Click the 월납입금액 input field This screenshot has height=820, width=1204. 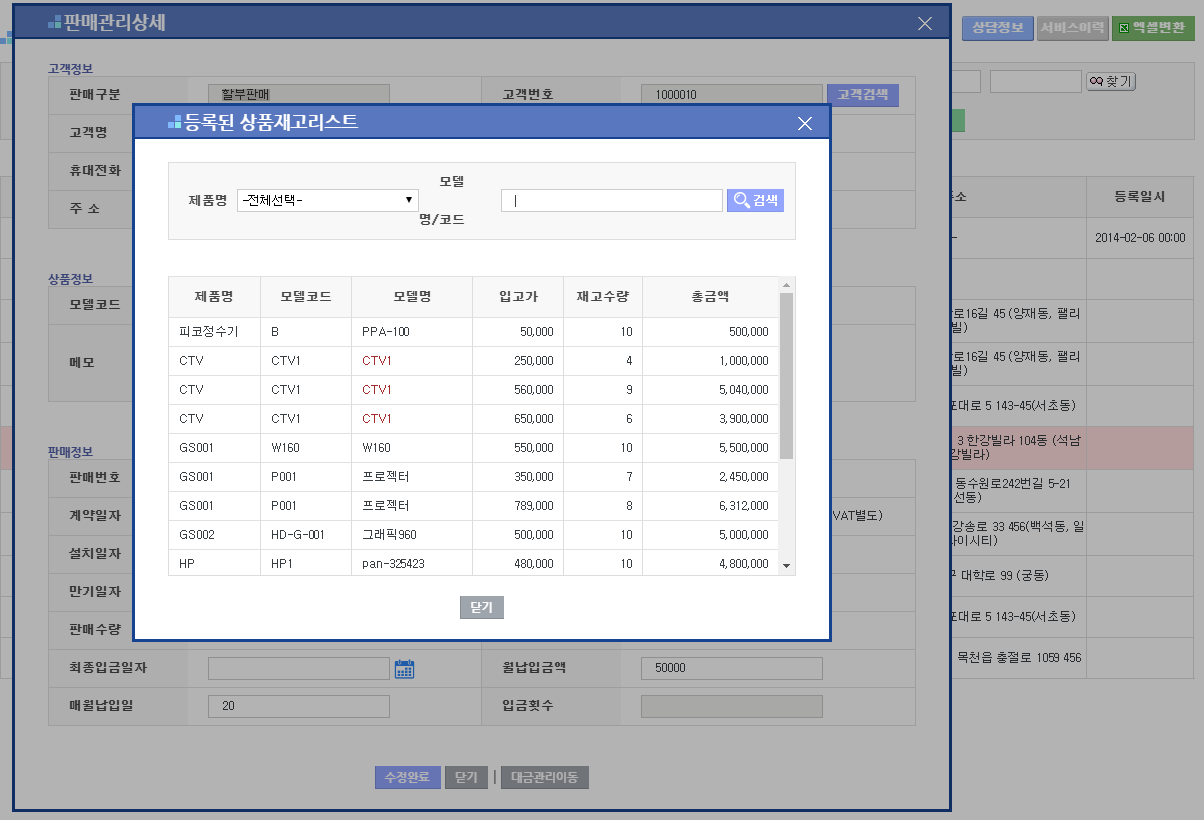[731, 668]
